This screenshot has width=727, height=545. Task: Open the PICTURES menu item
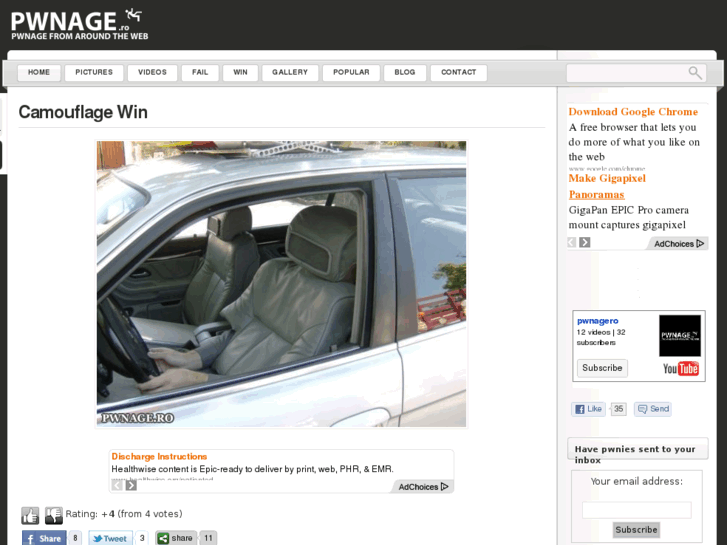(x=94, y=72)
